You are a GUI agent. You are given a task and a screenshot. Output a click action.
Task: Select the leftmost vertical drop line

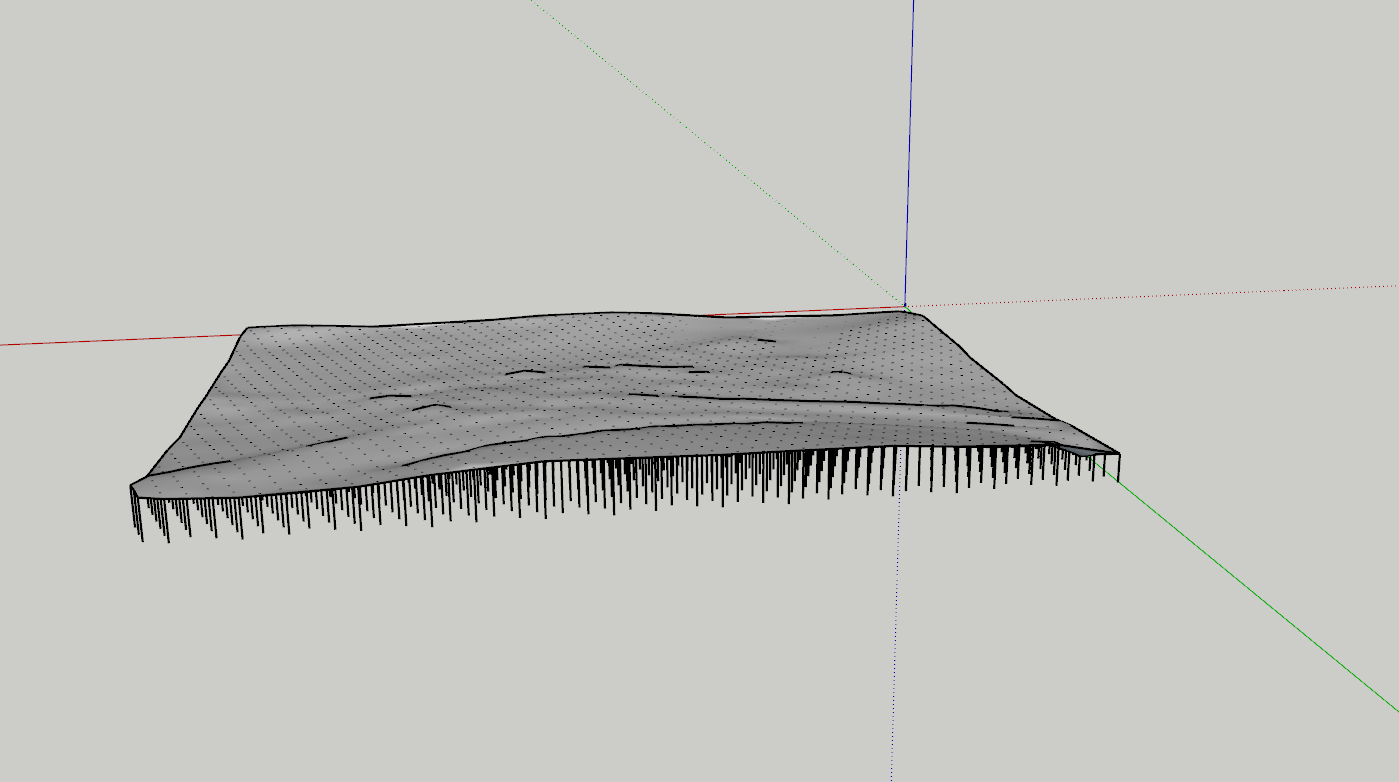click(133, 508)
